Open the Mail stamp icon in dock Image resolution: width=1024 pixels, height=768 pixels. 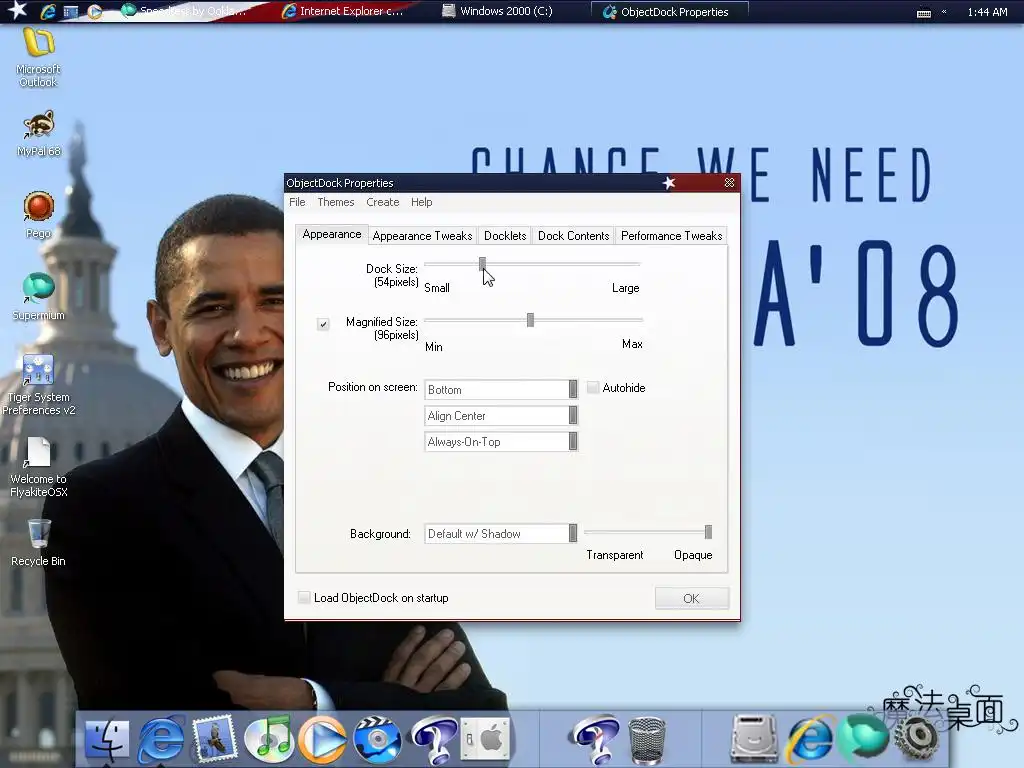tap(214, 739)
